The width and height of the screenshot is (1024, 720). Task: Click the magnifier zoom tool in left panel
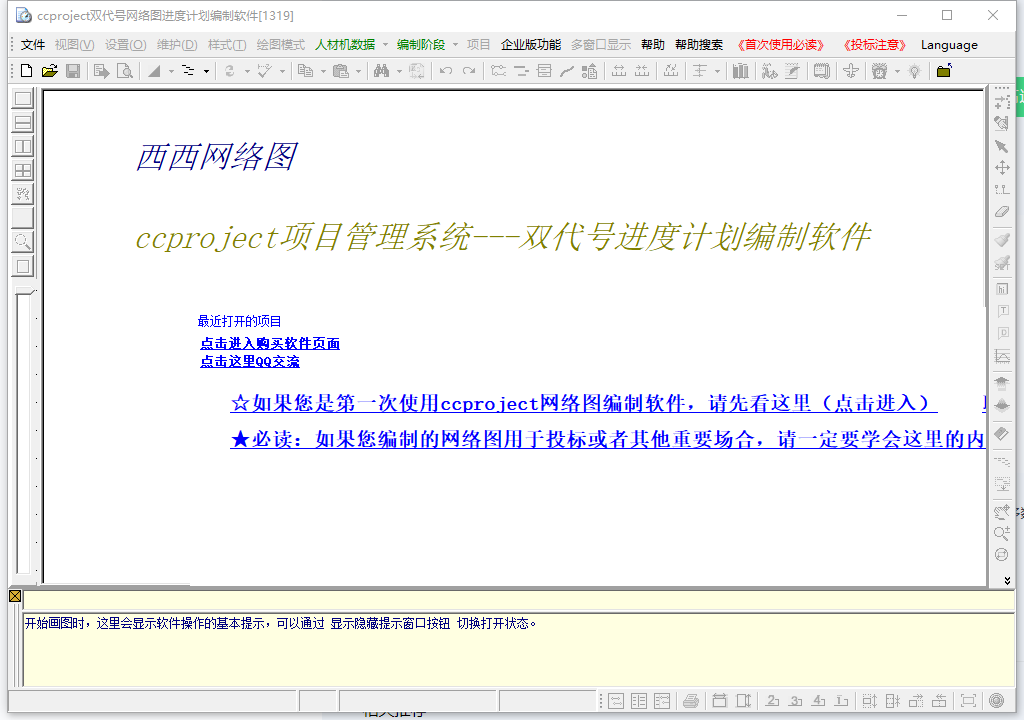22,242
